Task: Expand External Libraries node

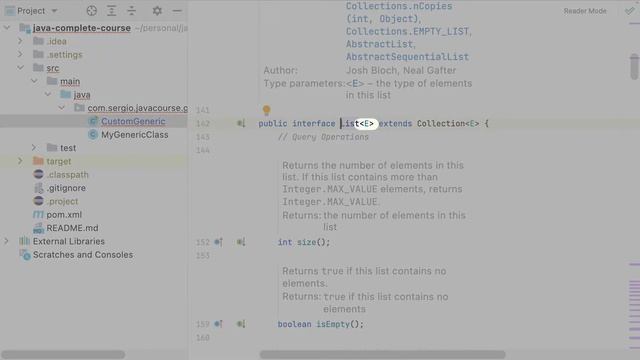Action: (x=7, y=241)
